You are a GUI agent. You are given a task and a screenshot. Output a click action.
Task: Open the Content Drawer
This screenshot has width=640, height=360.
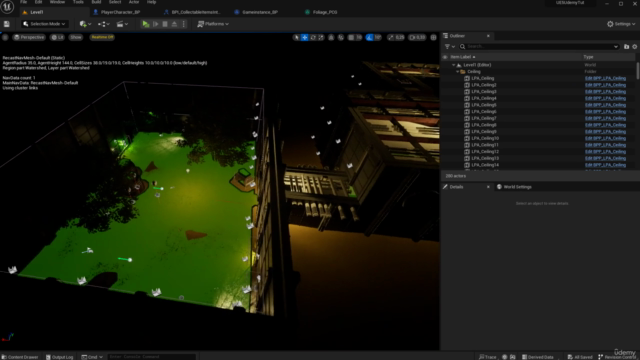[x=20, y=357]
